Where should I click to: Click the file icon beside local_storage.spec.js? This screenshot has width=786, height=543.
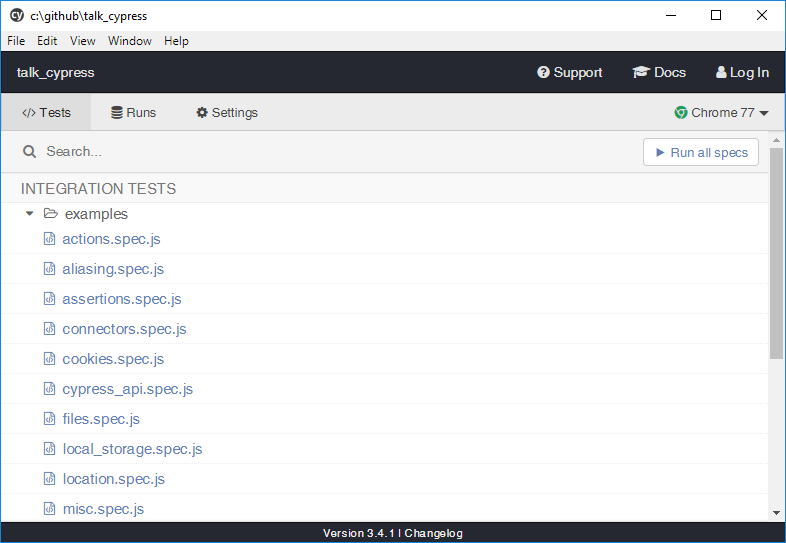49,449
